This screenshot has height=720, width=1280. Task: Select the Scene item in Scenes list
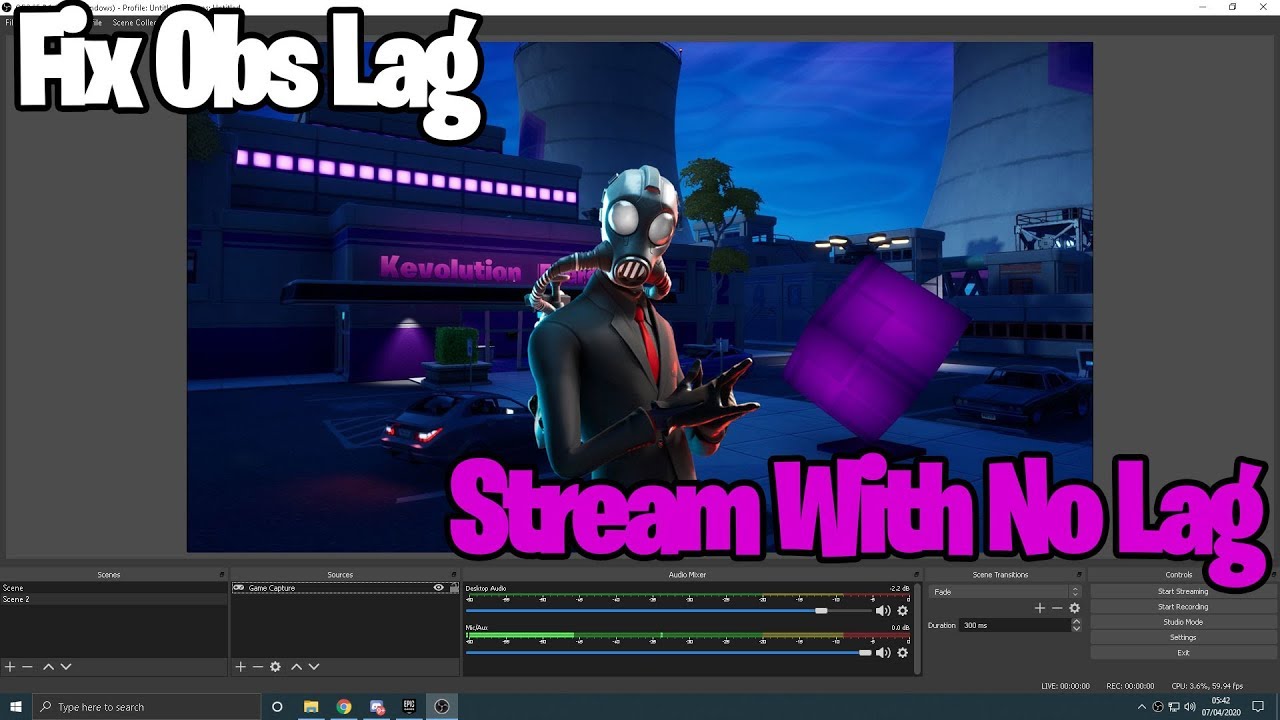(114, 588)
